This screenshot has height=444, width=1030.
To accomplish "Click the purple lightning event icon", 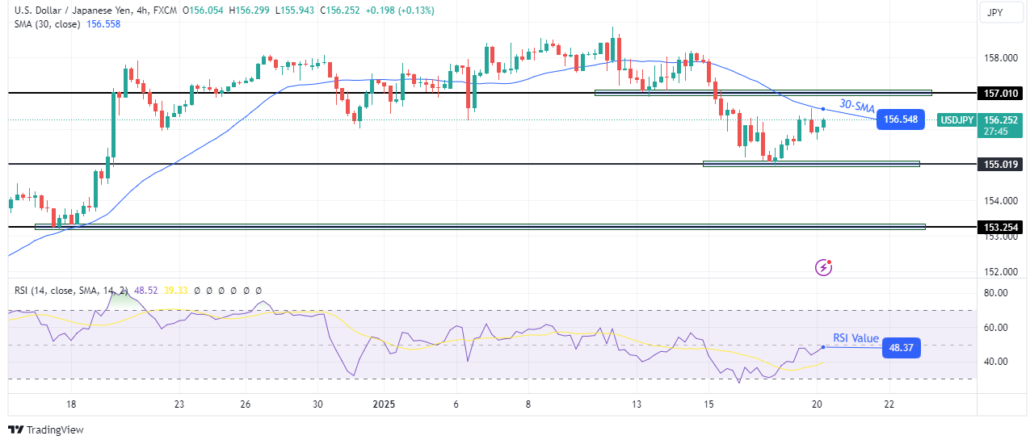I will click(x=824, y=267).
